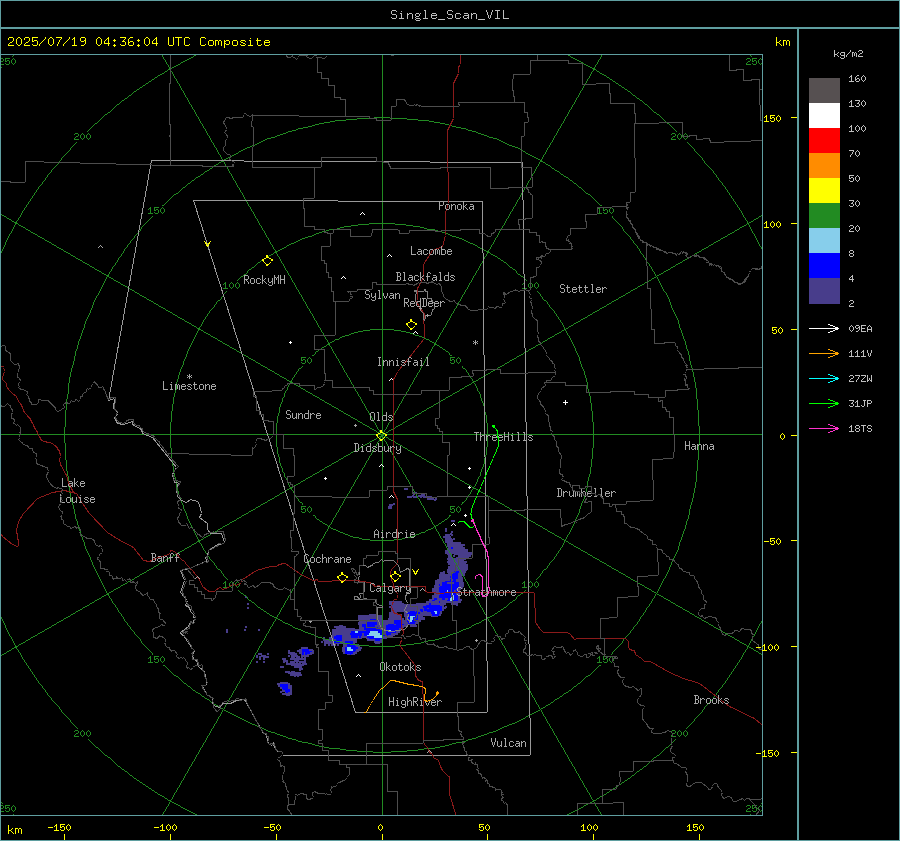Click the cyan 27ZW track arrow legend
This screenshot has width=900, height=841.
(824, 378)
